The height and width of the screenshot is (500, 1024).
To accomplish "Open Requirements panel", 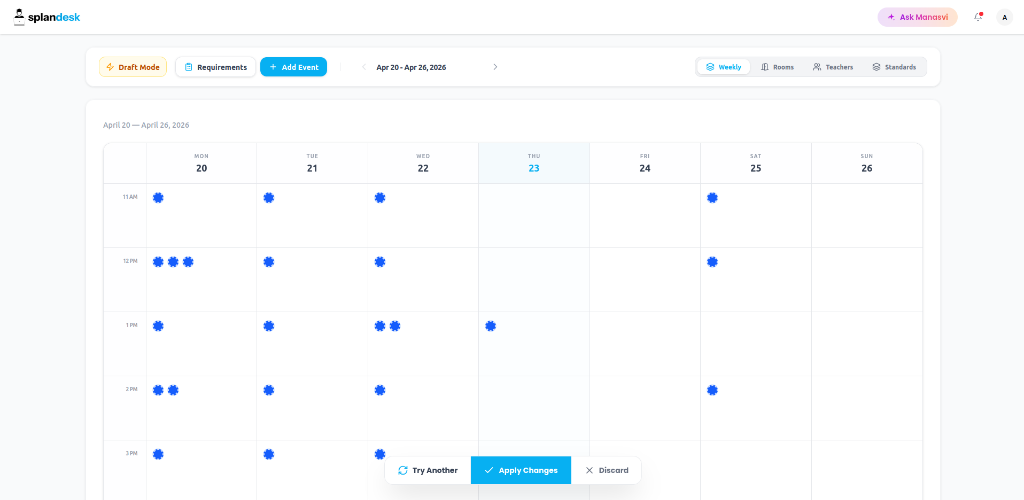I will click(x=216, y=67).
